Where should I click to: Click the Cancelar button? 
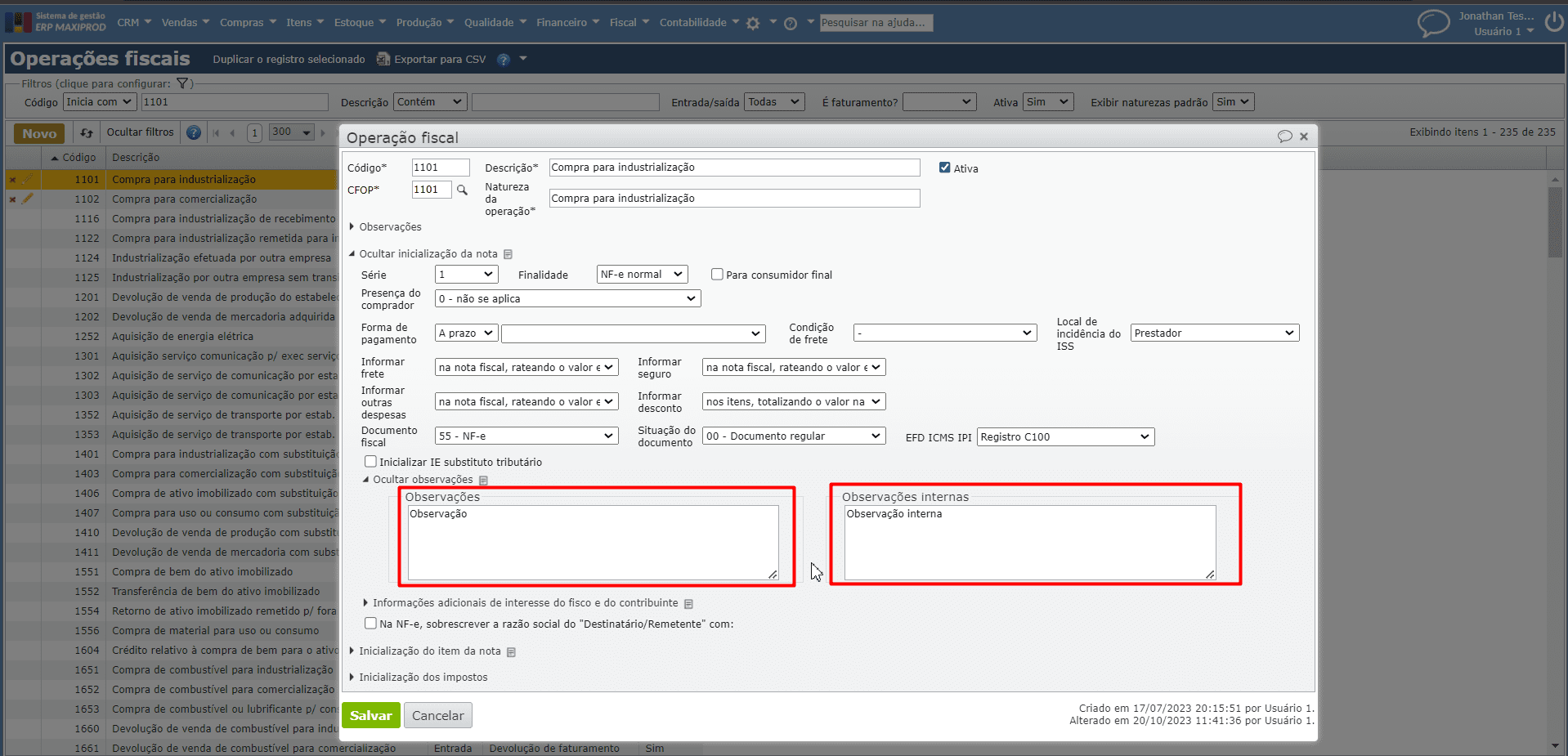point(437,715)
